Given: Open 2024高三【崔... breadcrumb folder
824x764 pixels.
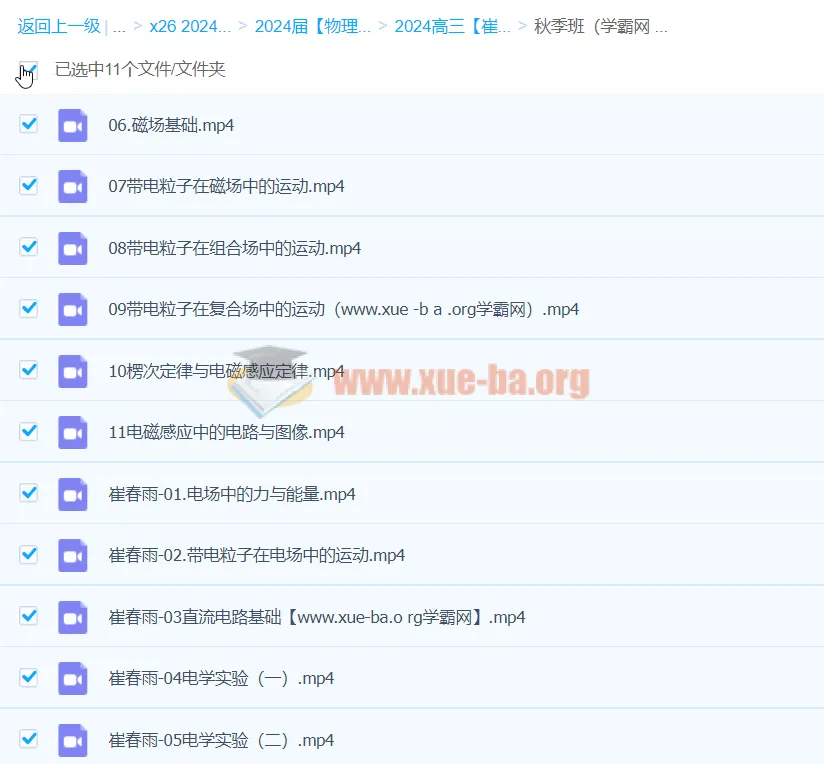Looking at the screenshot, I should coord(452,27).
